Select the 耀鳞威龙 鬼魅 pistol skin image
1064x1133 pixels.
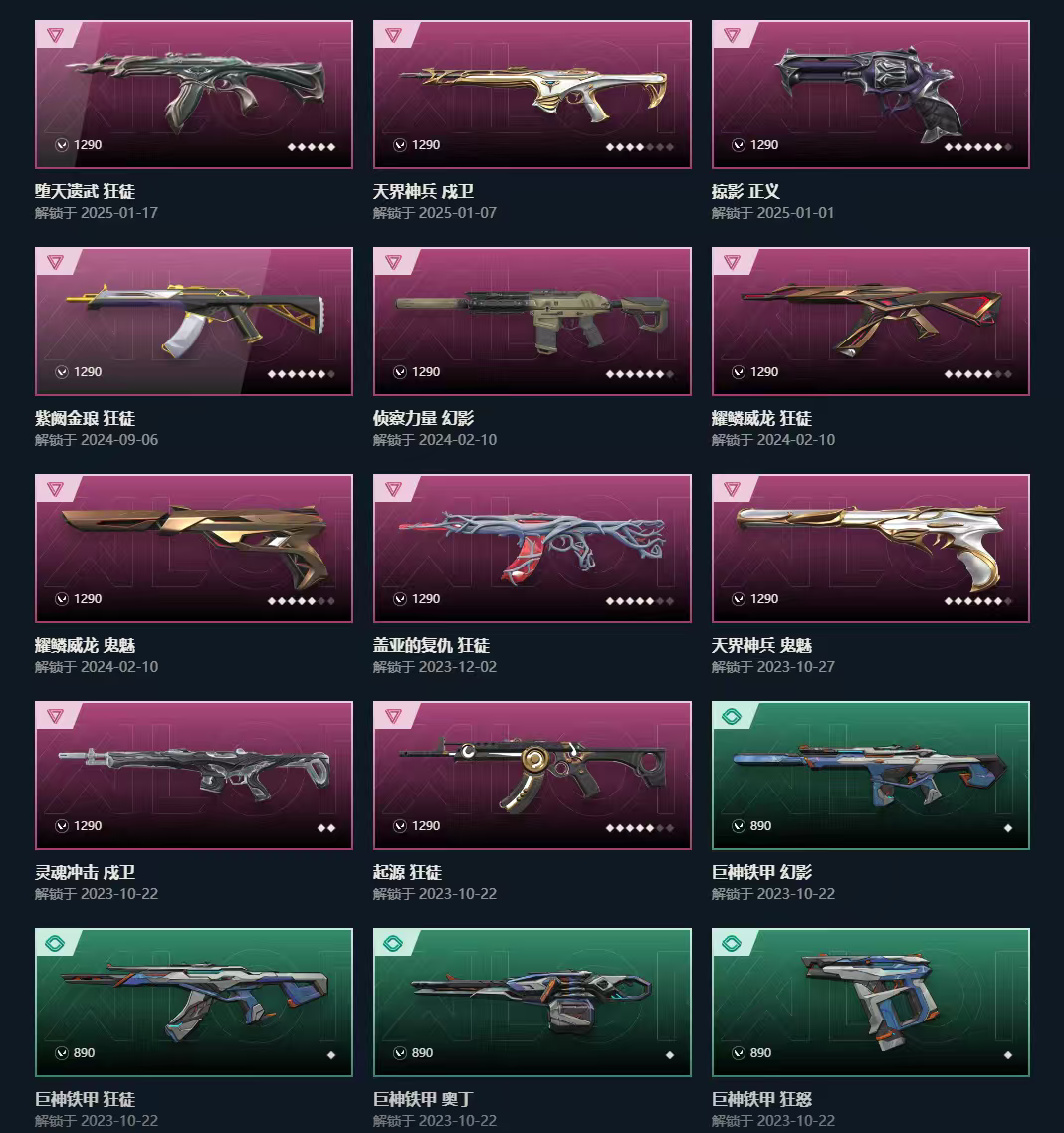pyautogui.click(x=193, y=548)
